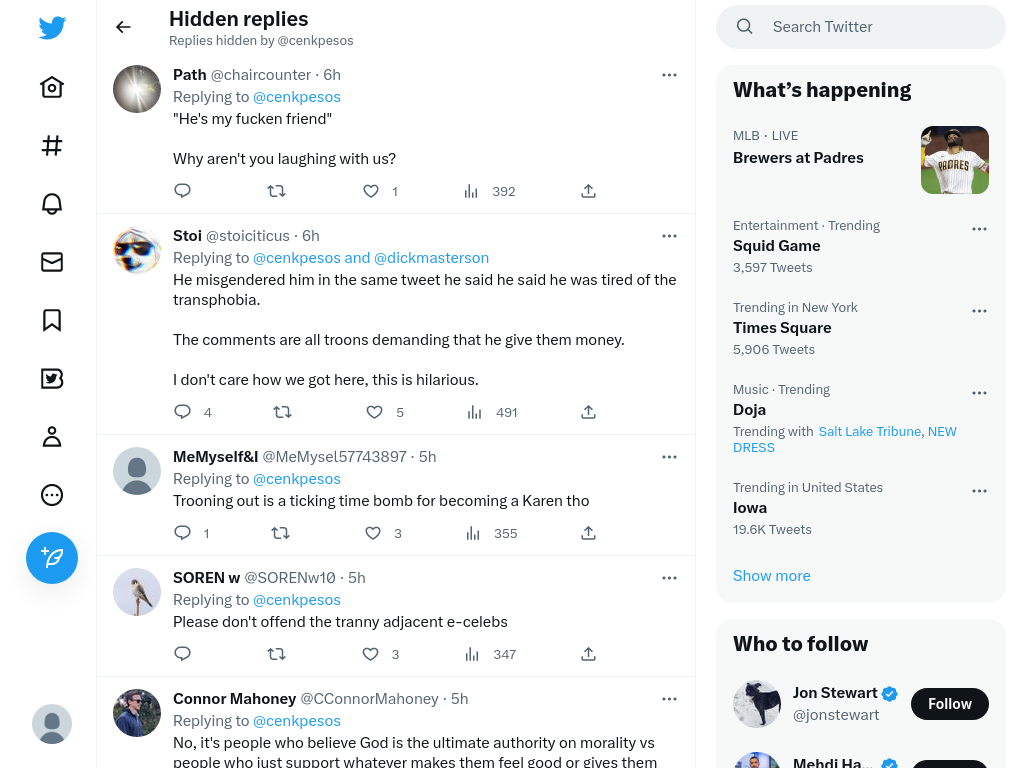Image resolution: width=1024 pixels, height=768 pixels.
Task: Open Explore via the hashtag icon
Action: click(52, 145)
